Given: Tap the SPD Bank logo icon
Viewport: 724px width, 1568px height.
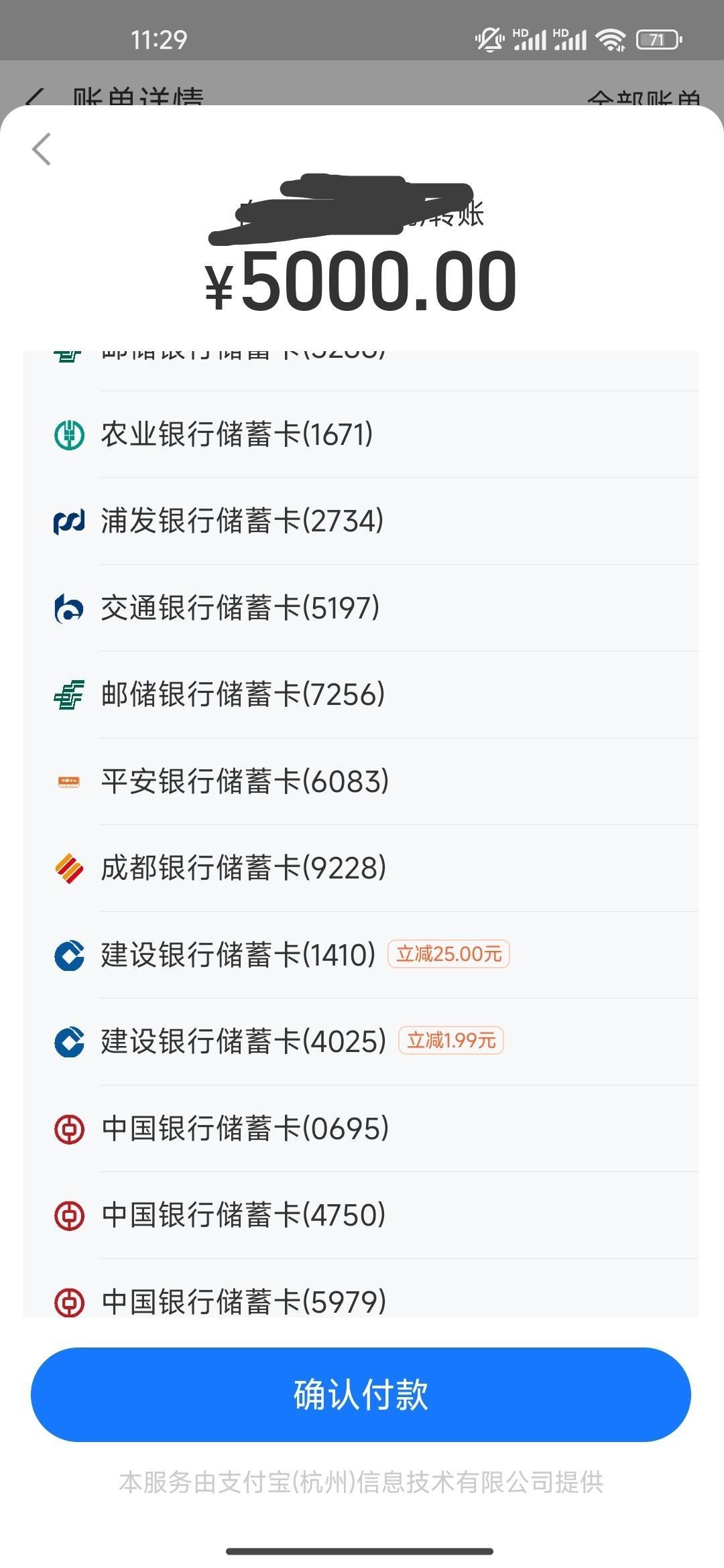Looking at the screenshot, I should pyautogui.click(x=69, y=521).
